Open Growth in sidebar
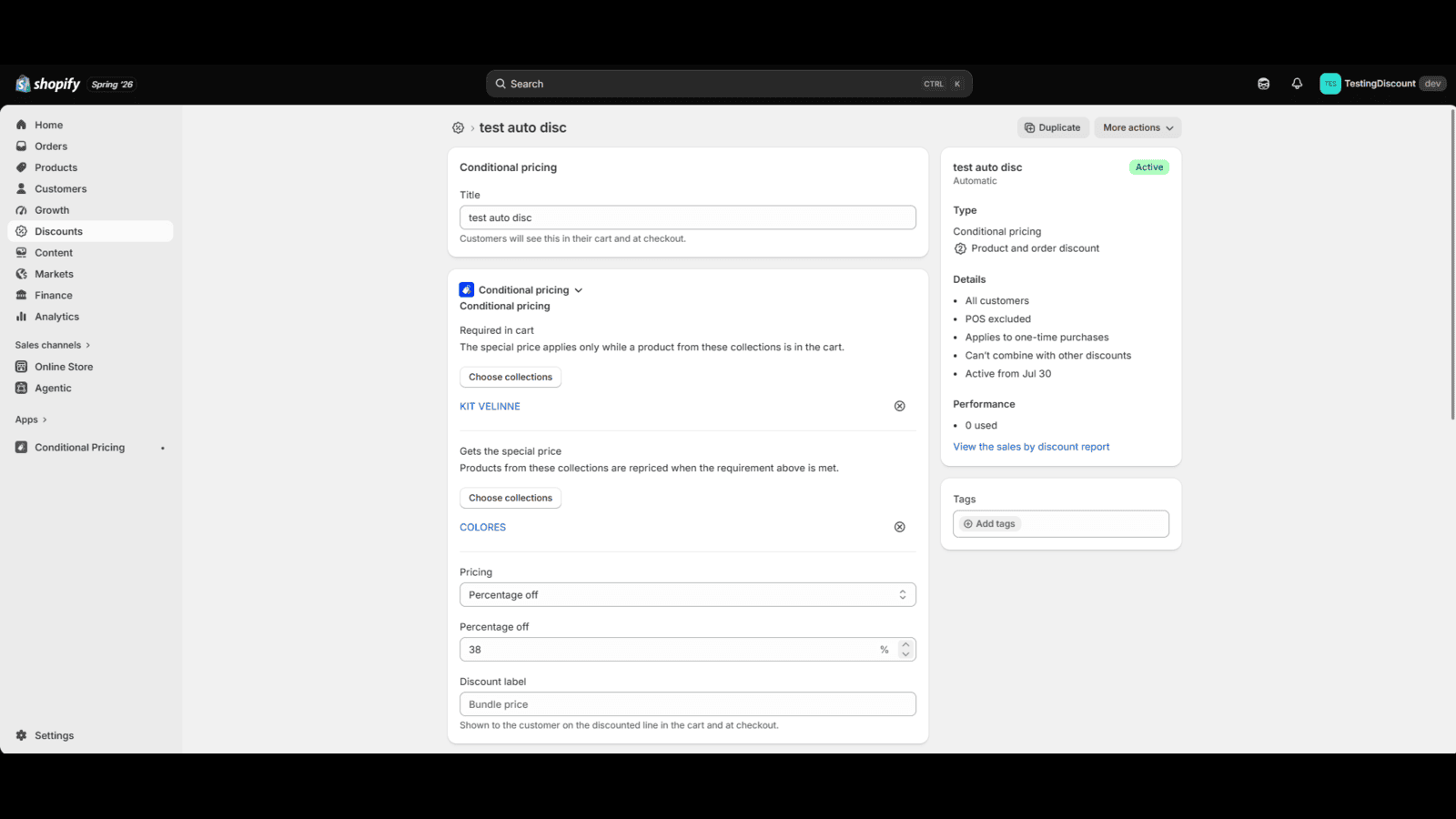 coord(90,210)
